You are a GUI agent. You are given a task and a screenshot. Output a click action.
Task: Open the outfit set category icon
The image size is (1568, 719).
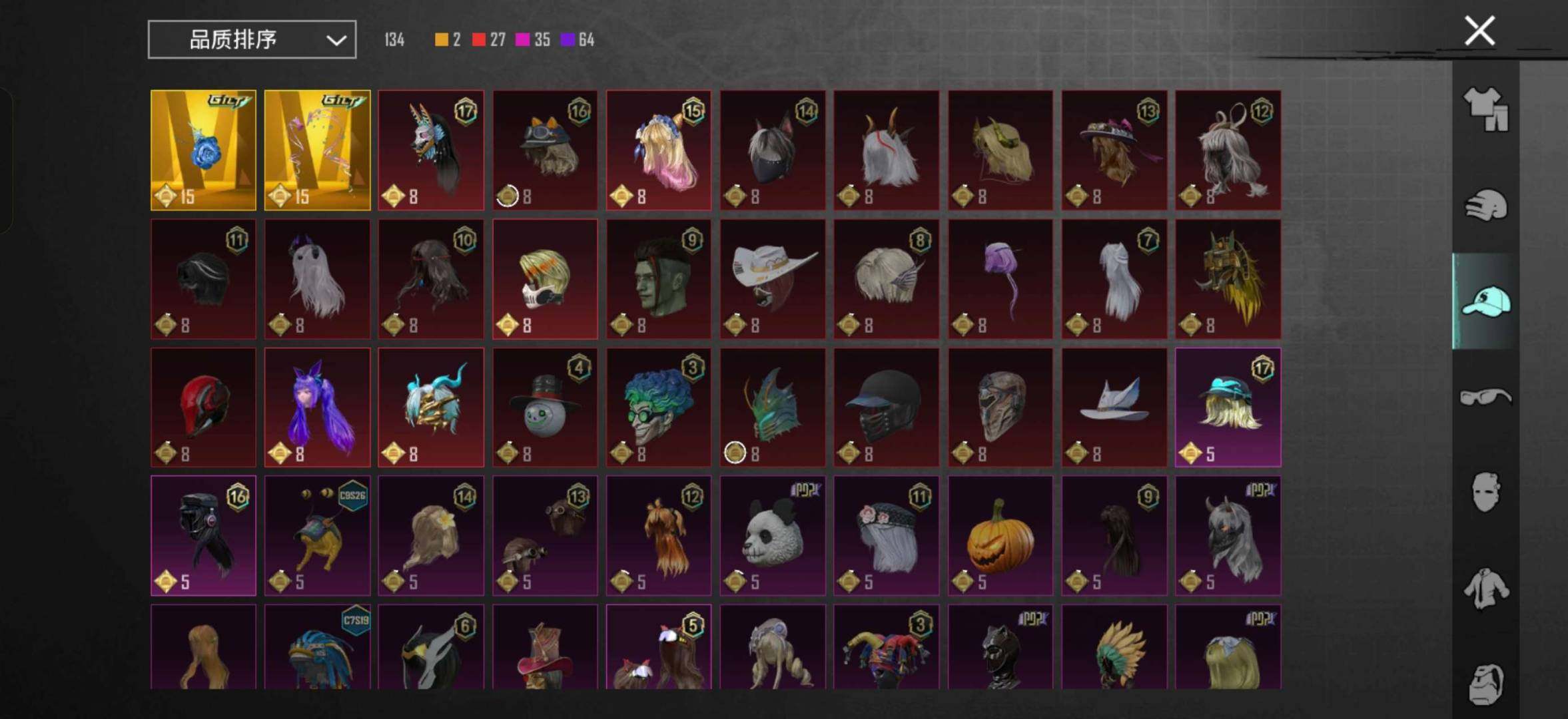(1486, 109)
